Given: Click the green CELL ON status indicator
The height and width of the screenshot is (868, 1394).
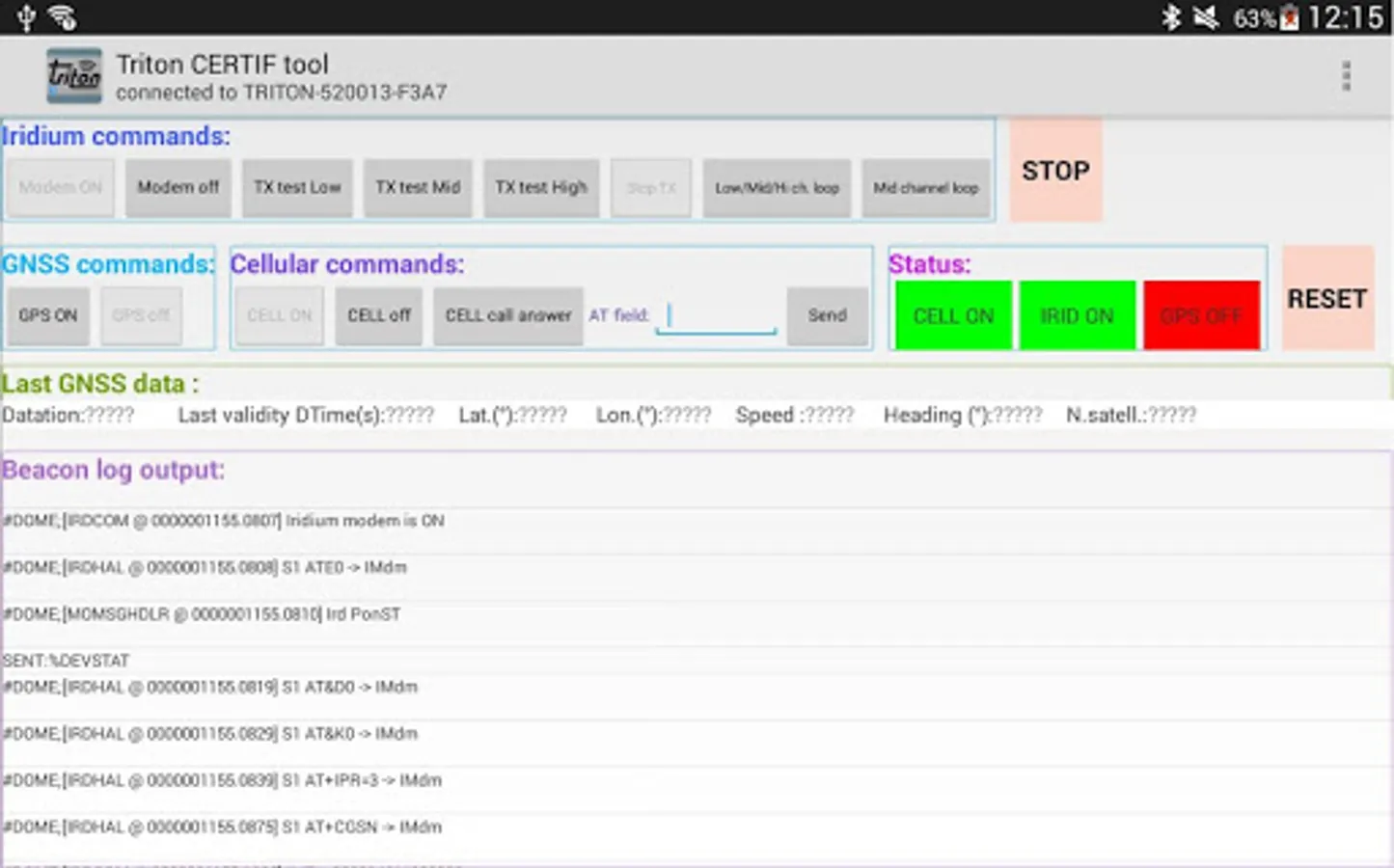Looking at the screenshot, I should [x=953, y=315].
